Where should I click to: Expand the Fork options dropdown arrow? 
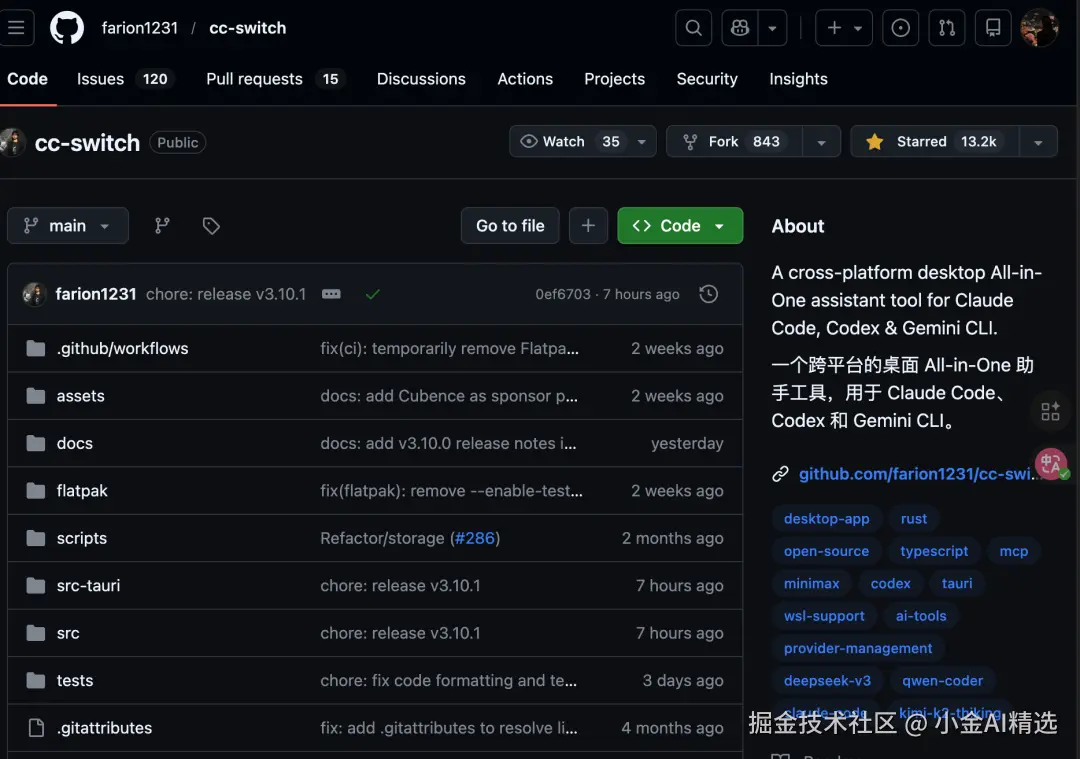821,141
